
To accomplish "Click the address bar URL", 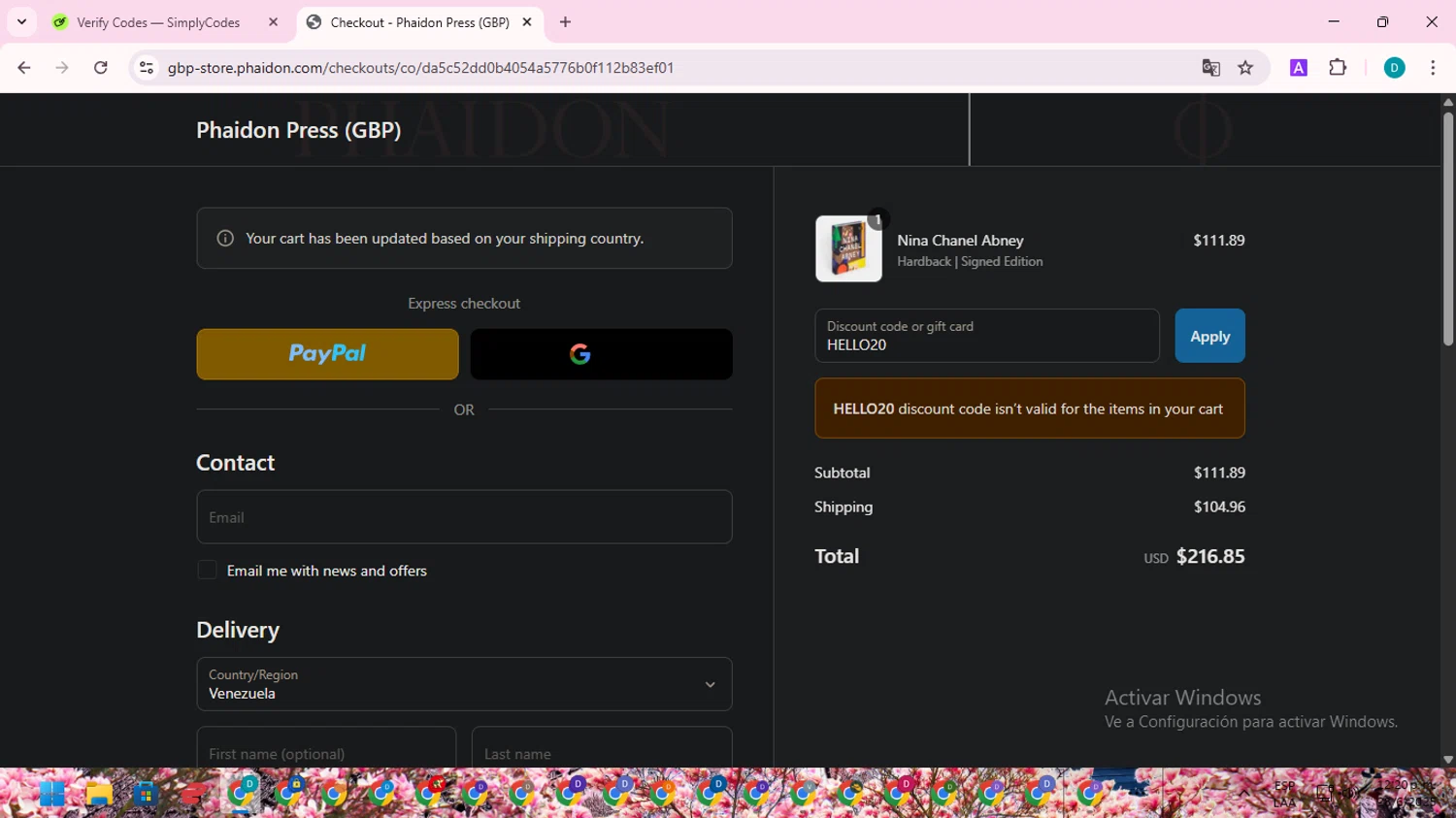I will click(x=420, y=68).
